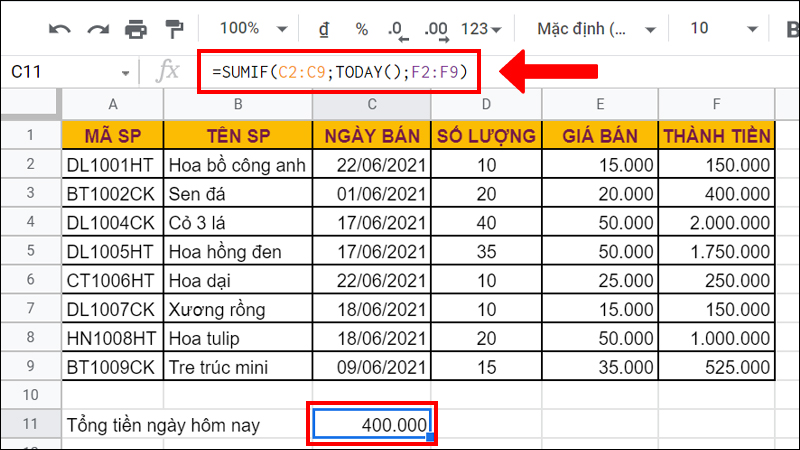Format as percent using % icon
Image resolution: width=800 pixels, height=450 pixels.
361,28
